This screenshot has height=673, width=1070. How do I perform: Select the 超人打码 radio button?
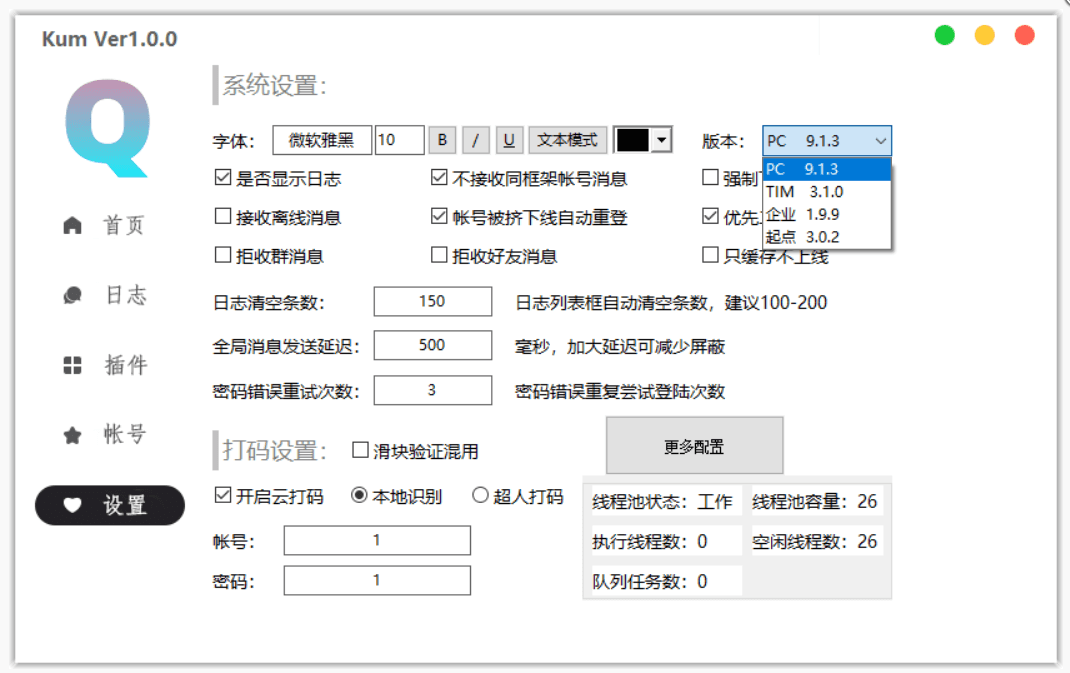coord(480,495)
